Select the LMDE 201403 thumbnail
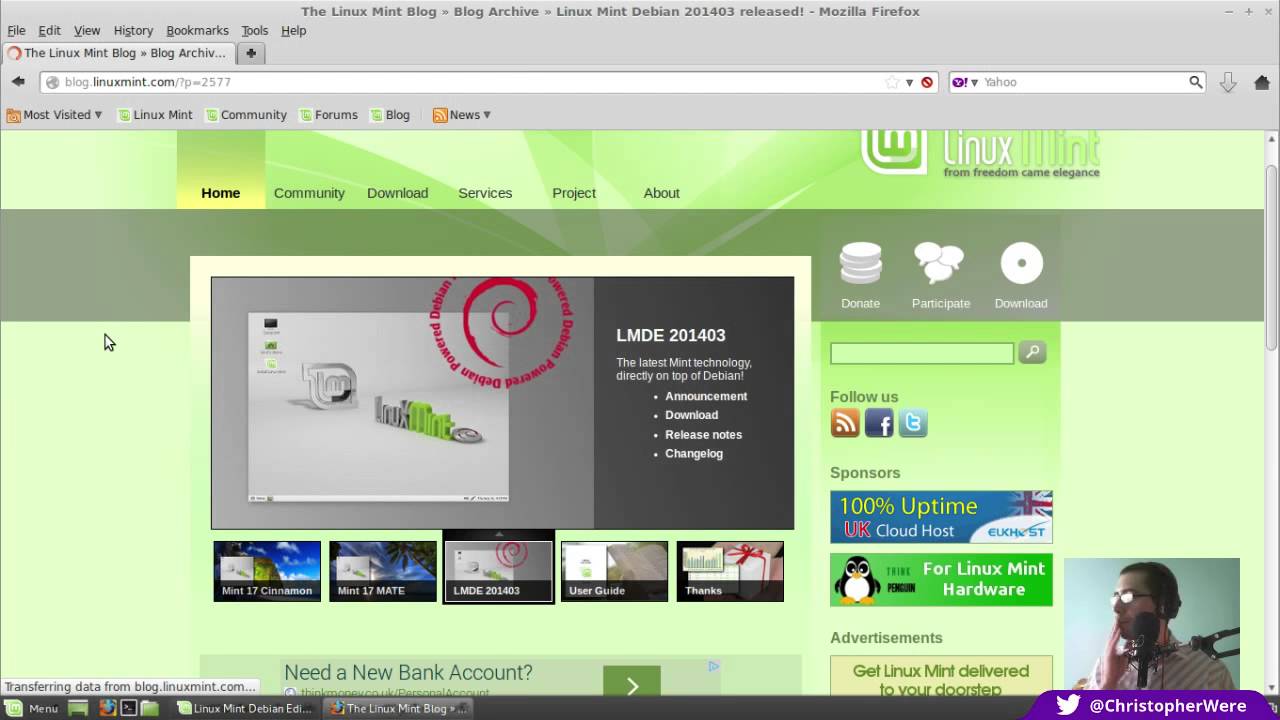The height and width of the screenshot is (720, 1280). click(499, 571)
